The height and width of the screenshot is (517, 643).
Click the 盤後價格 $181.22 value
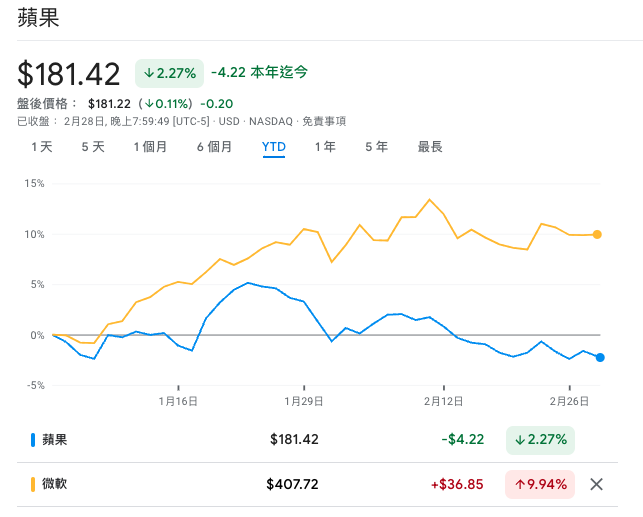(x=109, y=104)
